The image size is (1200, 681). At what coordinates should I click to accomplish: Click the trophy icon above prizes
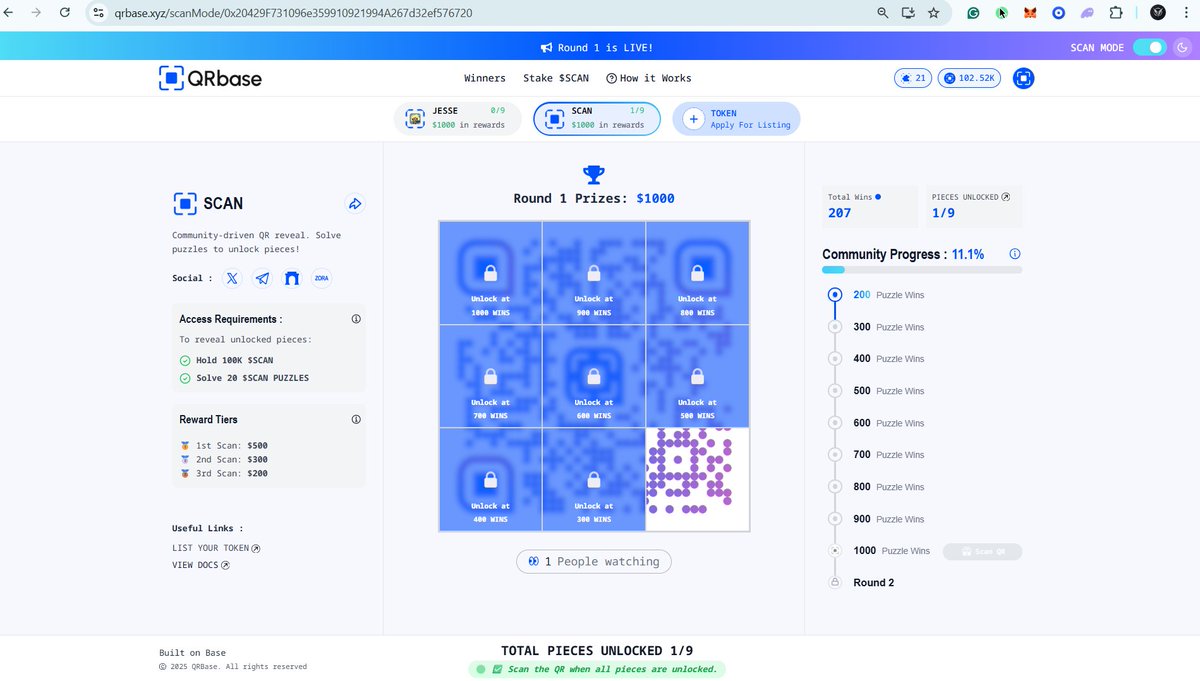click(x=594, y=175)
